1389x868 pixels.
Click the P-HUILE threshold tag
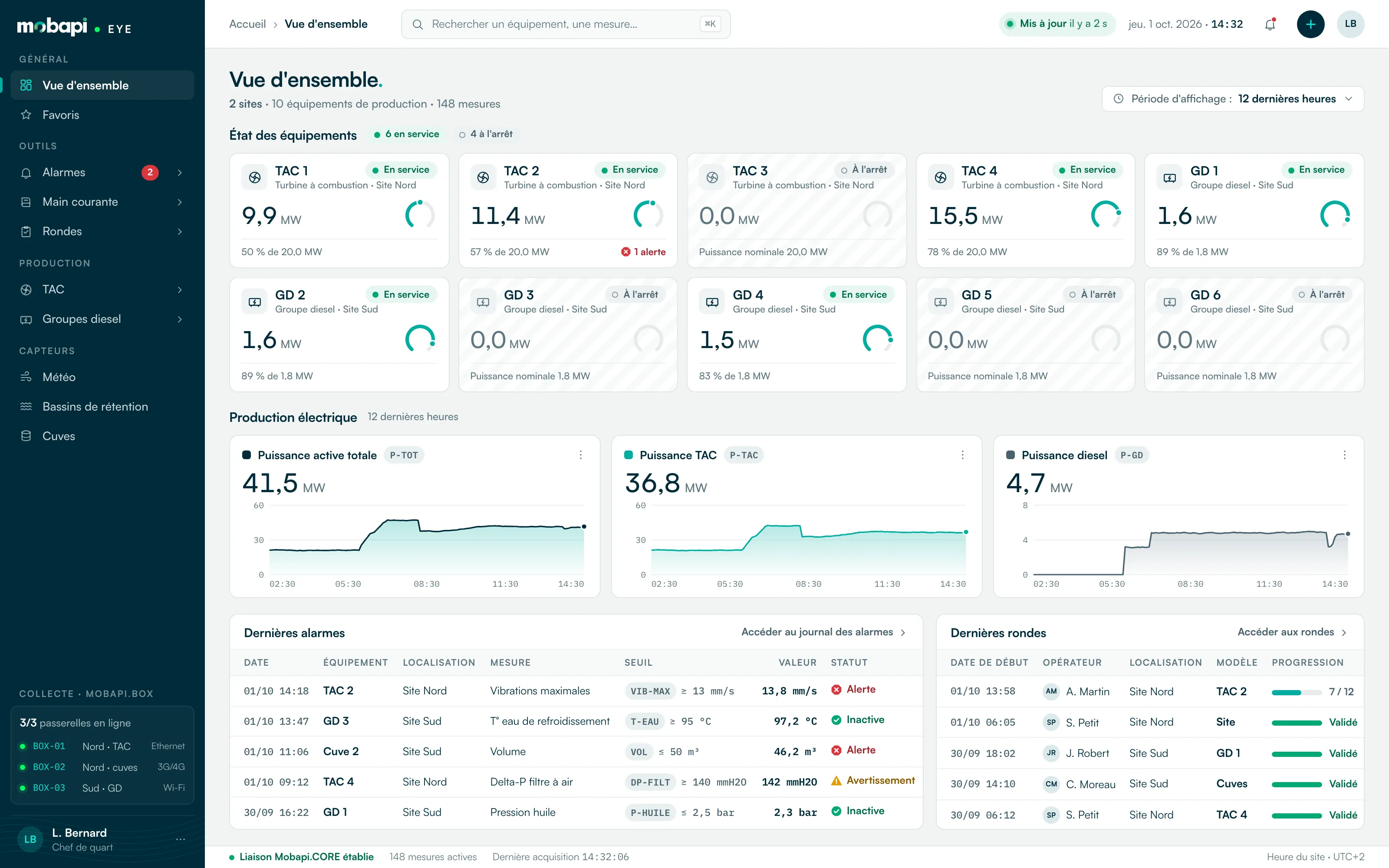tap(650, 813)
